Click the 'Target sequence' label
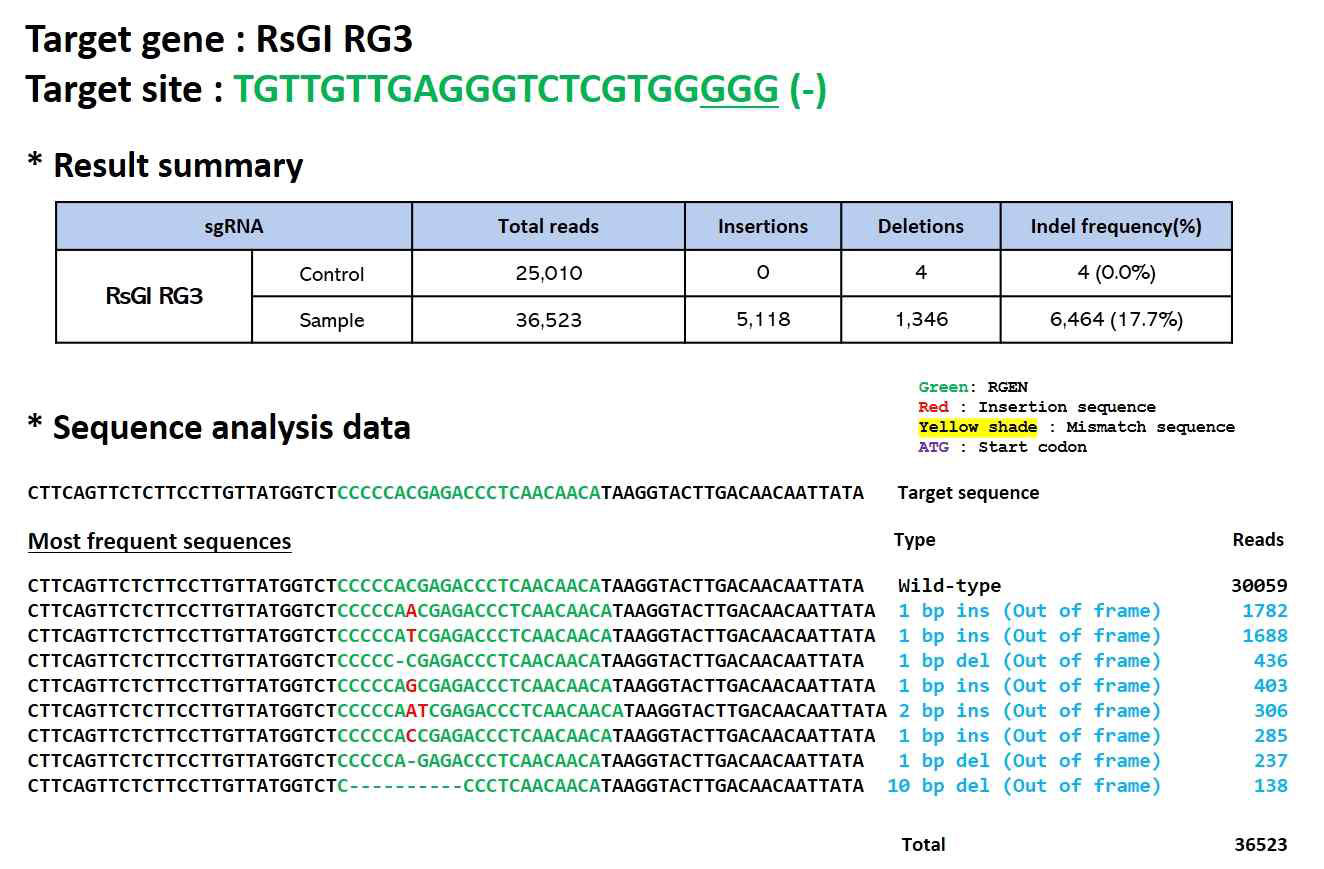 tap(968, 493)
